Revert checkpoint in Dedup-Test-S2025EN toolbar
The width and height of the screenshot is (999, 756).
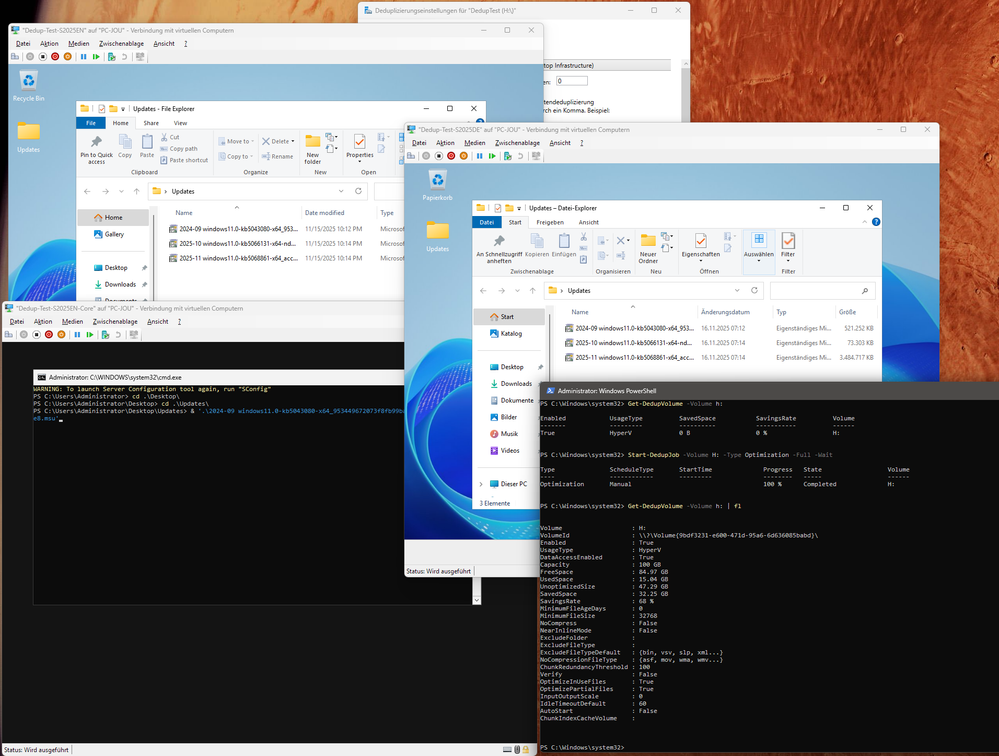[124, 57]
